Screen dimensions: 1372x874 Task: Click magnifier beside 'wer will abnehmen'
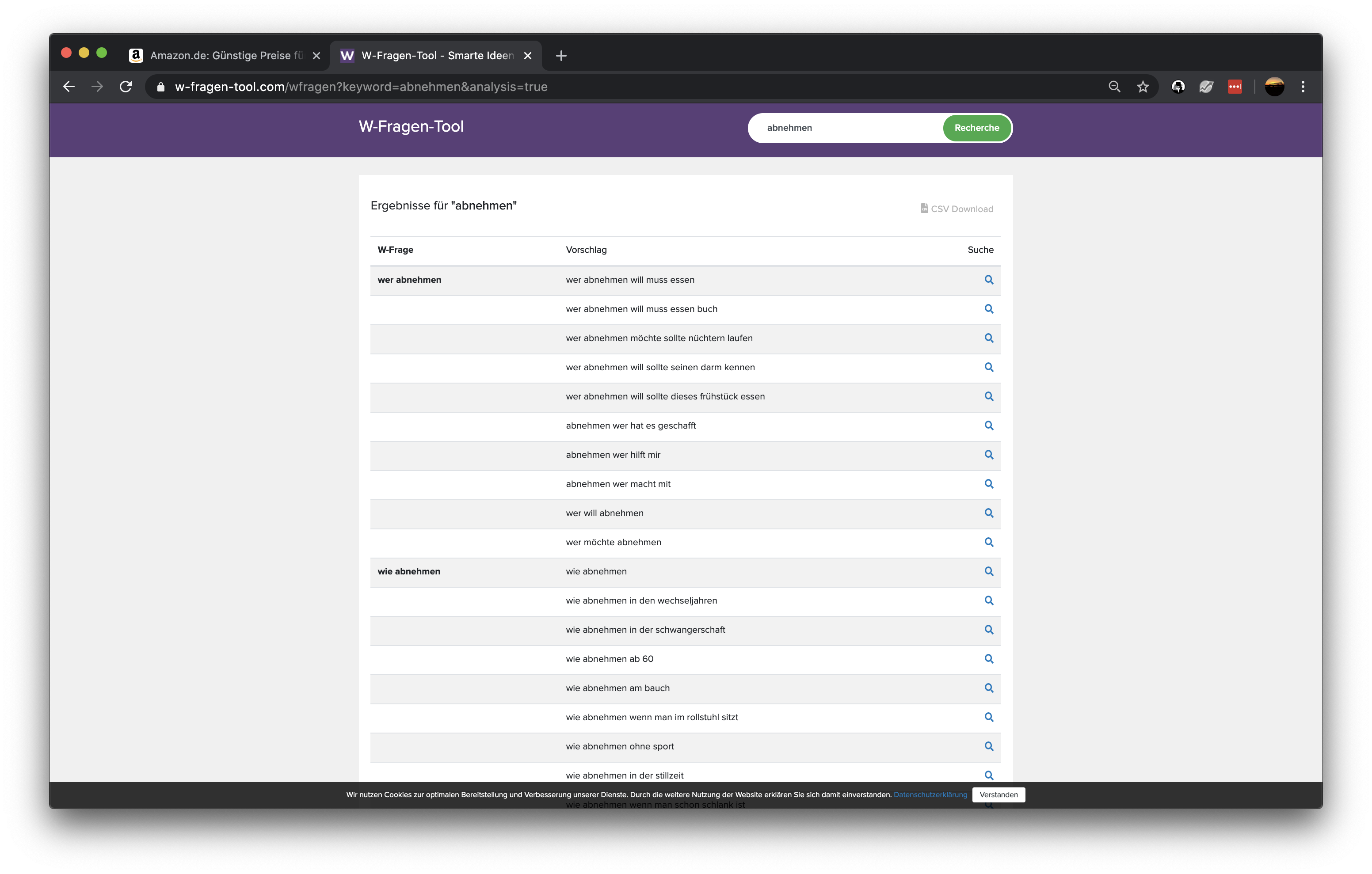[x=988, y=513]
